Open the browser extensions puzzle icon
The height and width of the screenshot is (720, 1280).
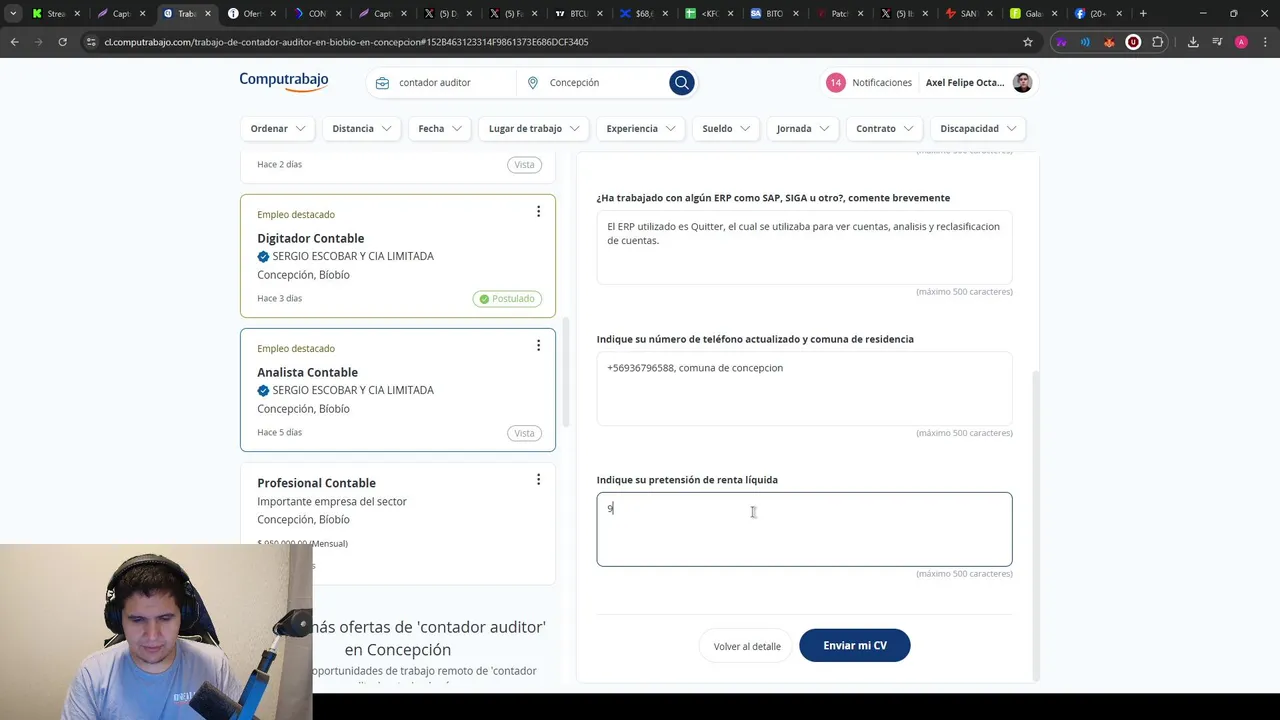click(1158, 42)
